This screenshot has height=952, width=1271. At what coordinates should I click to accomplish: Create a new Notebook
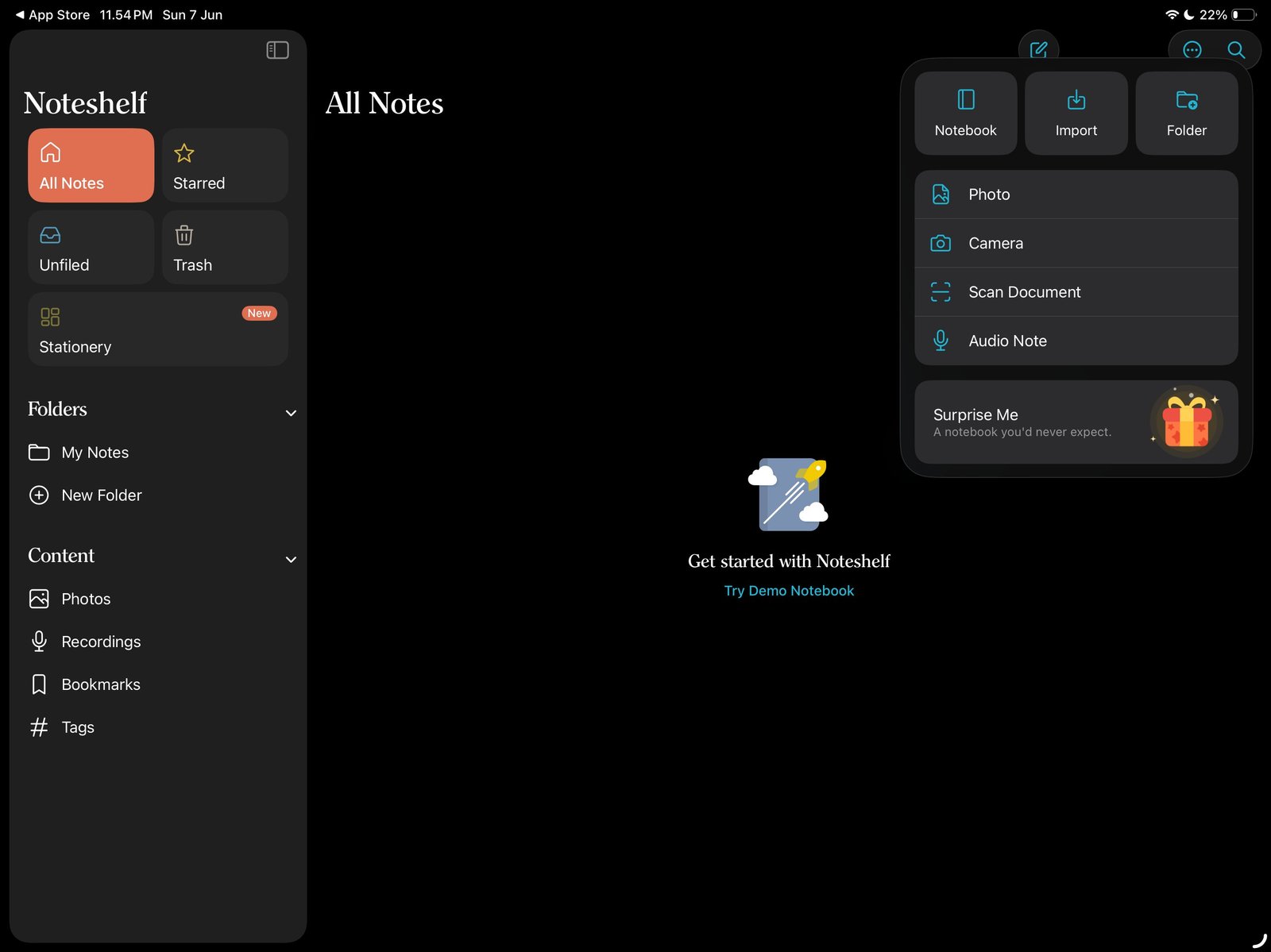[x=966, y=113]
